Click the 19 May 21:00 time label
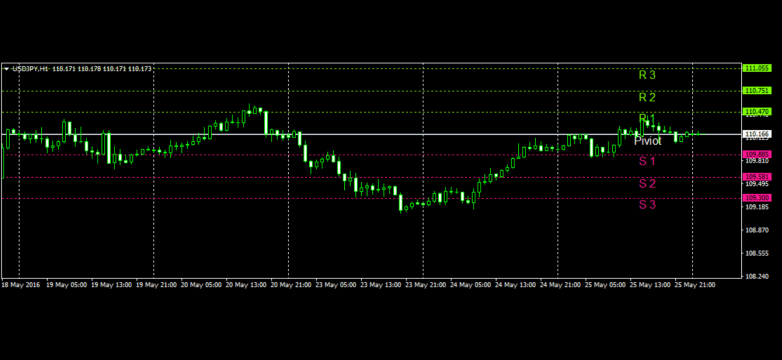The height and width of the screenshot is (360, 782). [x=156, y=285]
